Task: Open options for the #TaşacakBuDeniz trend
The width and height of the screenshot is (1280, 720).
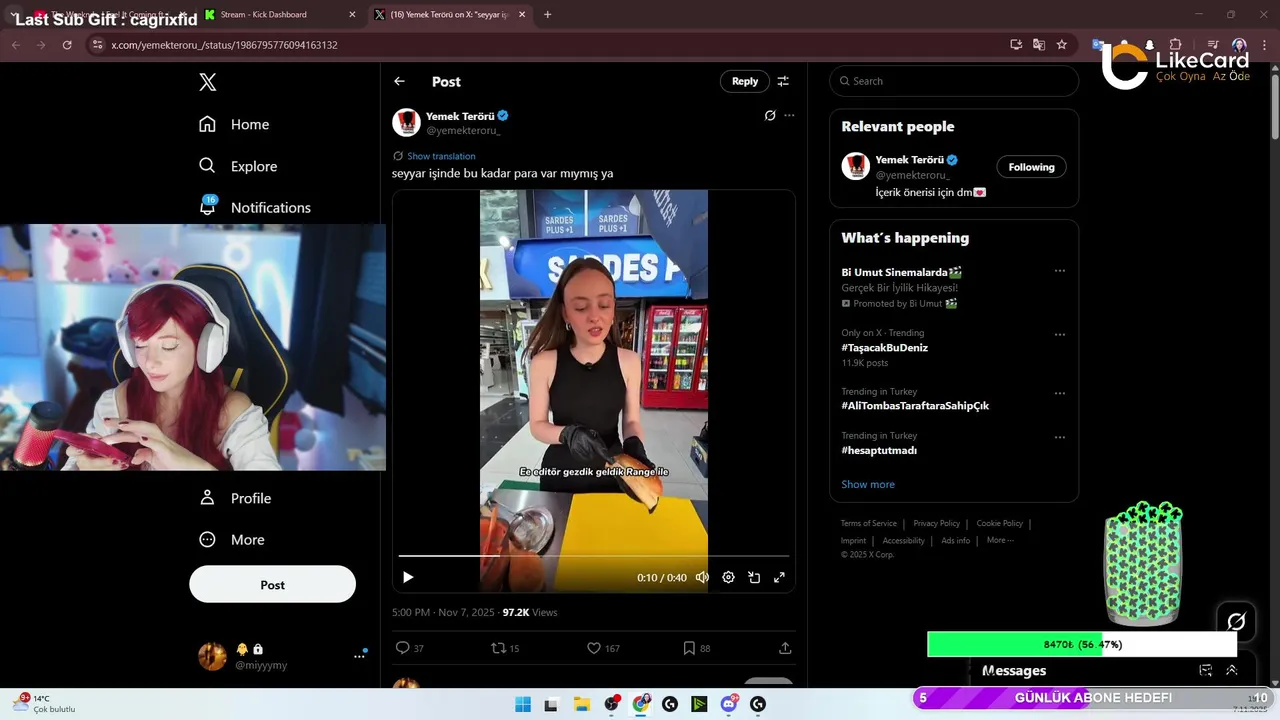Action: click(x=1060, y=335)
